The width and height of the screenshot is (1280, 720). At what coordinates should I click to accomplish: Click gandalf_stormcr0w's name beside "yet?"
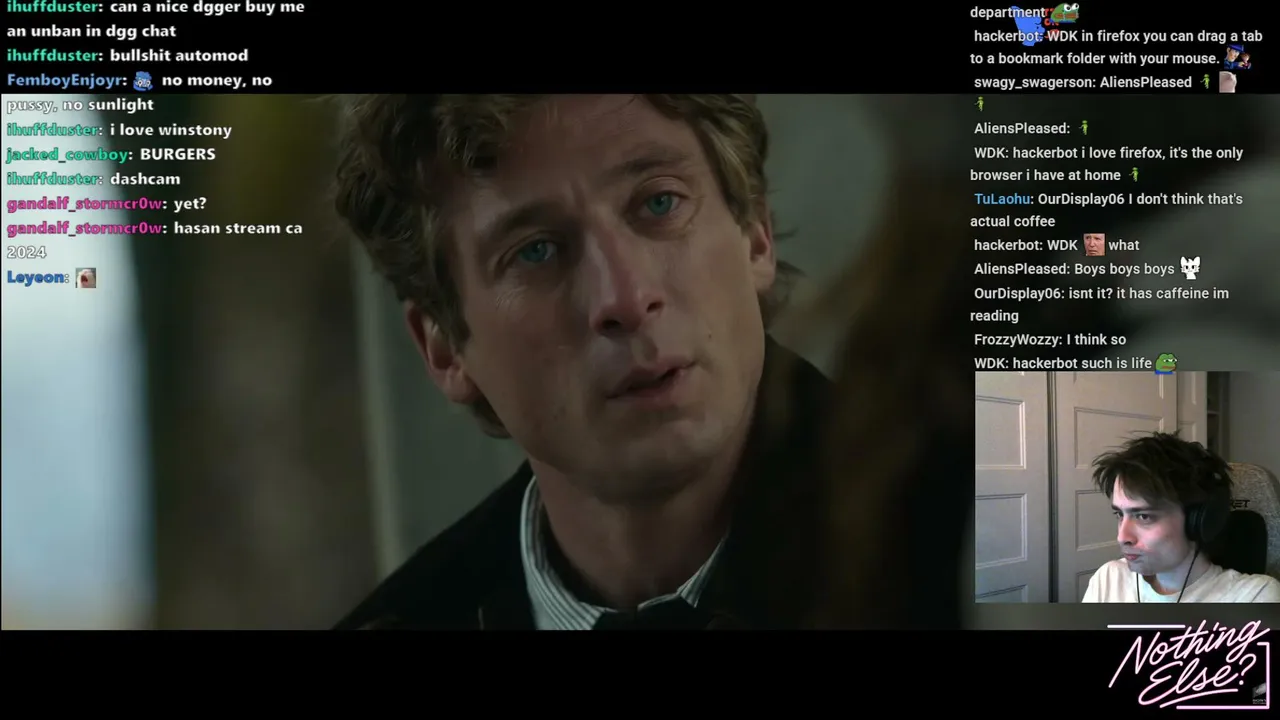(84, 204)
